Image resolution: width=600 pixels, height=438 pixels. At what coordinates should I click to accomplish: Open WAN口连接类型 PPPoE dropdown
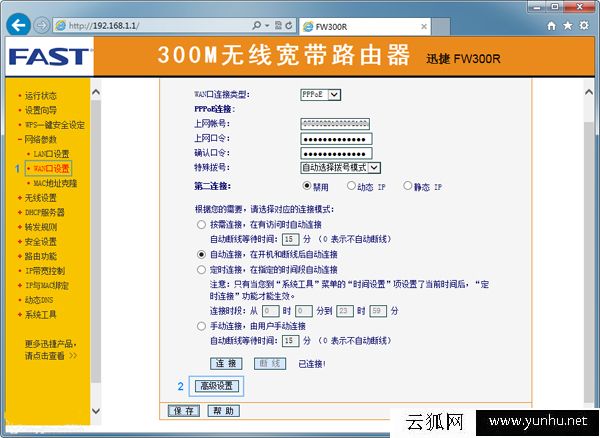coord(320,94)
